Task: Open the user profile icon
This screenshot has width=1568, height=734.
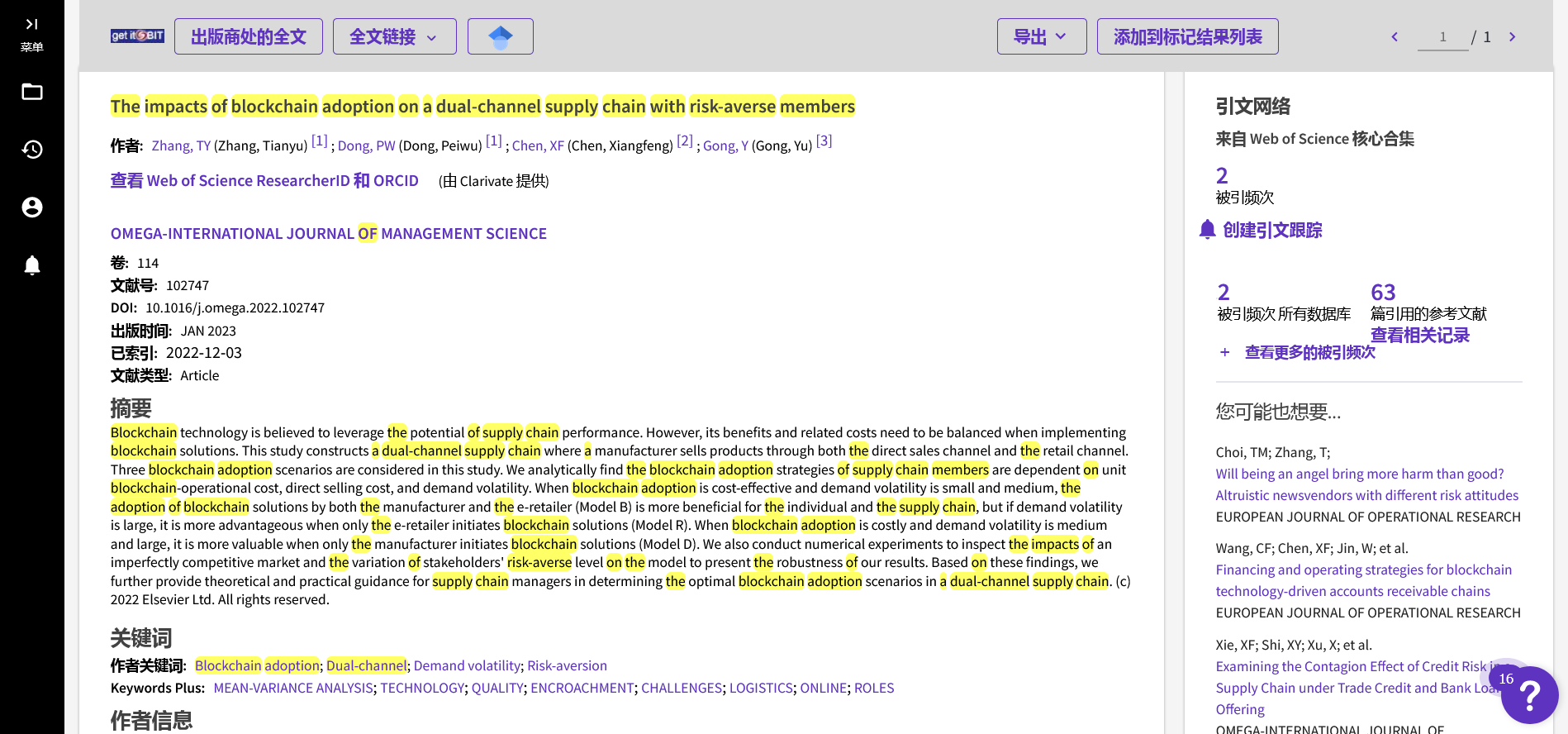Action: coord(31,207)
